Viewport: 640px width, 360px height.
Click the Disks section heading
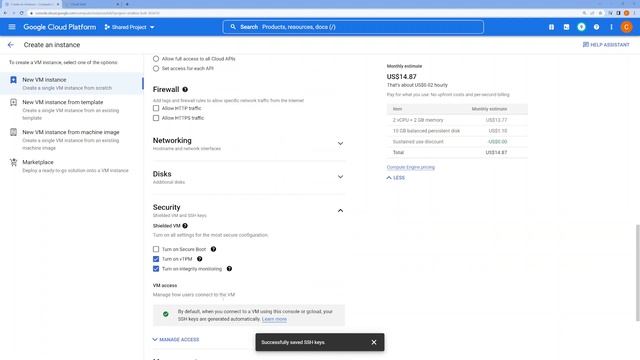coord(162,174)
